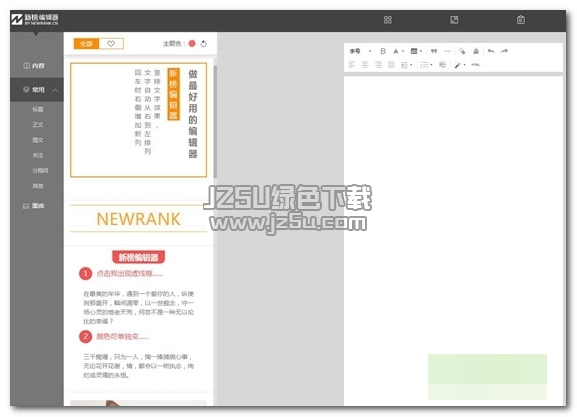Select the vertical text template
Image resolution: width=577 pixels, height=417 pixels.
click(x=138, y=120)
